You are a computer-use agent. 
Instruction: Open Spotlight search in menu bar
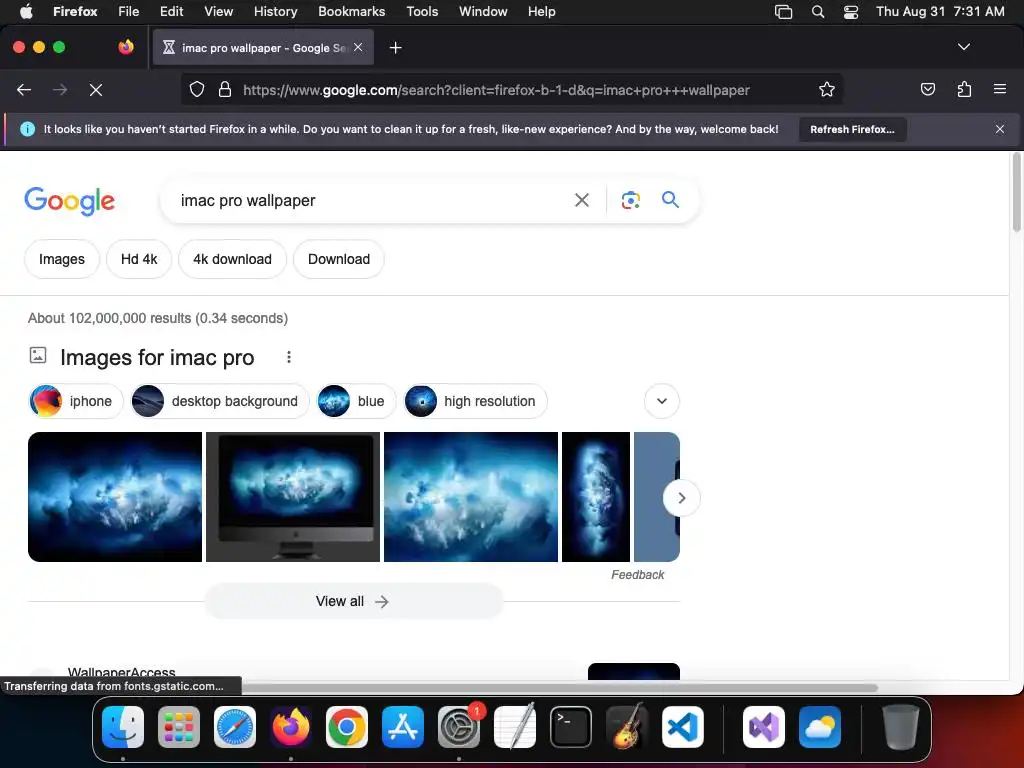[x=818, y=11]
